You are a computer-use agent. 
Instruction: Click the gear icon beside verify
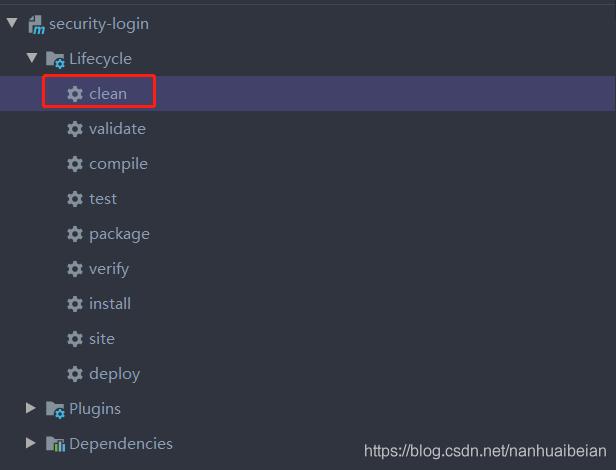[75, 269]
